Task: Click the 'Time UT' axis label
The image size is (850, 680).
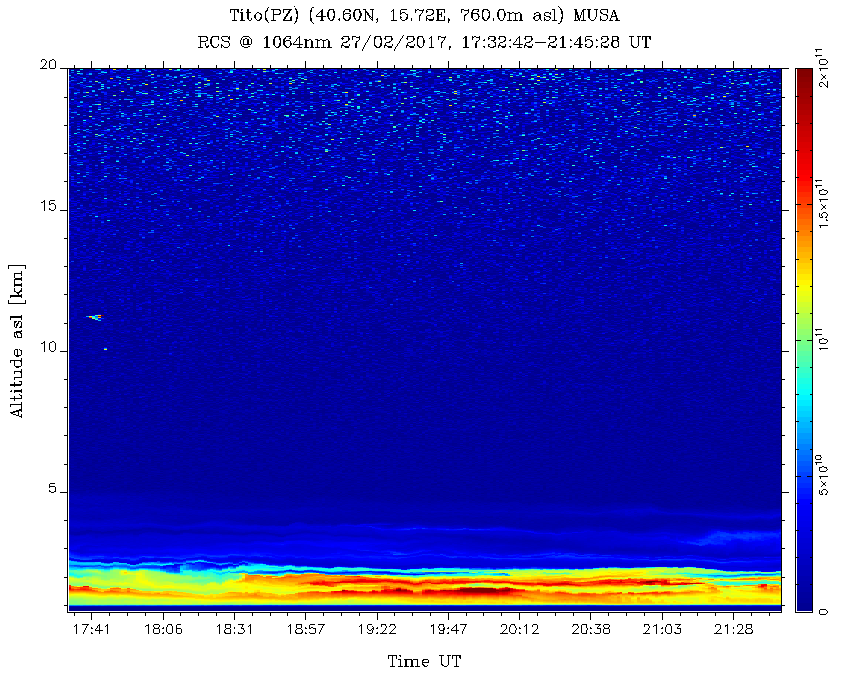Action: (x=424, y=662)
